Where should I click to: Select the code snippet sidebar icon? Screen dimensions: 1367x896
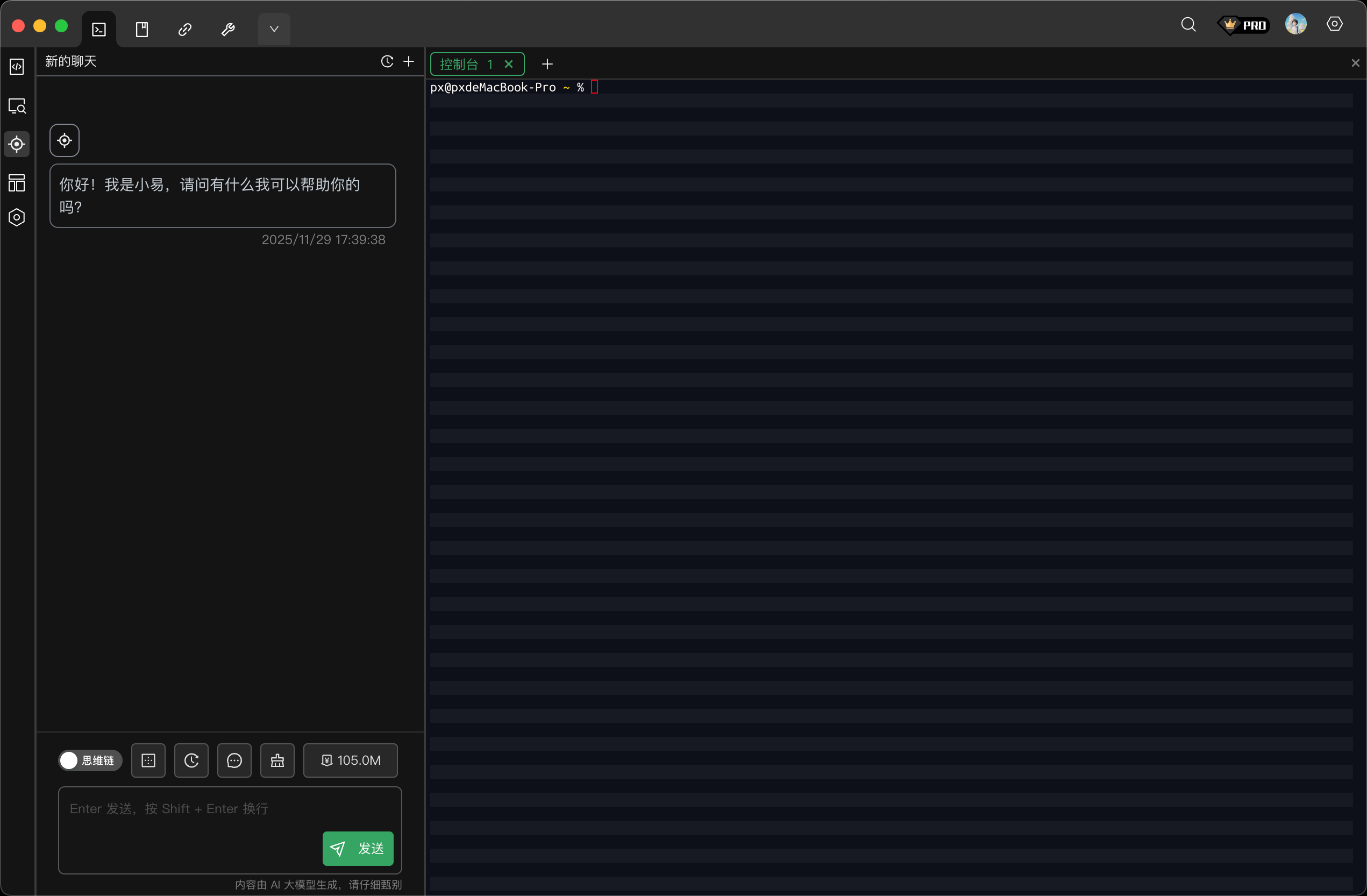tap(17, 67)
